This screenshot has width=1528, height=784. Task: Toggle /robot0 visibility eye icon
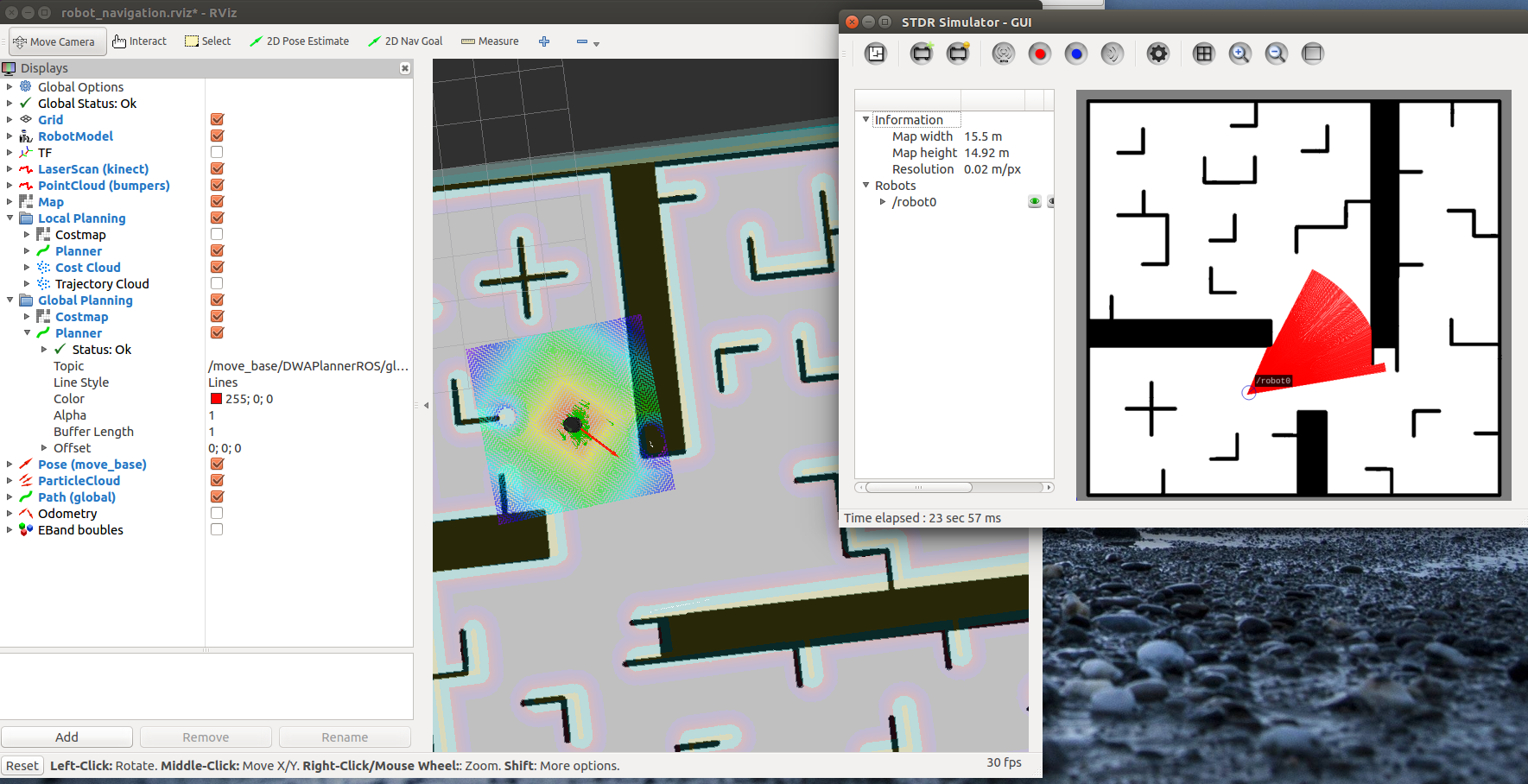click(x=1034, y=202)
